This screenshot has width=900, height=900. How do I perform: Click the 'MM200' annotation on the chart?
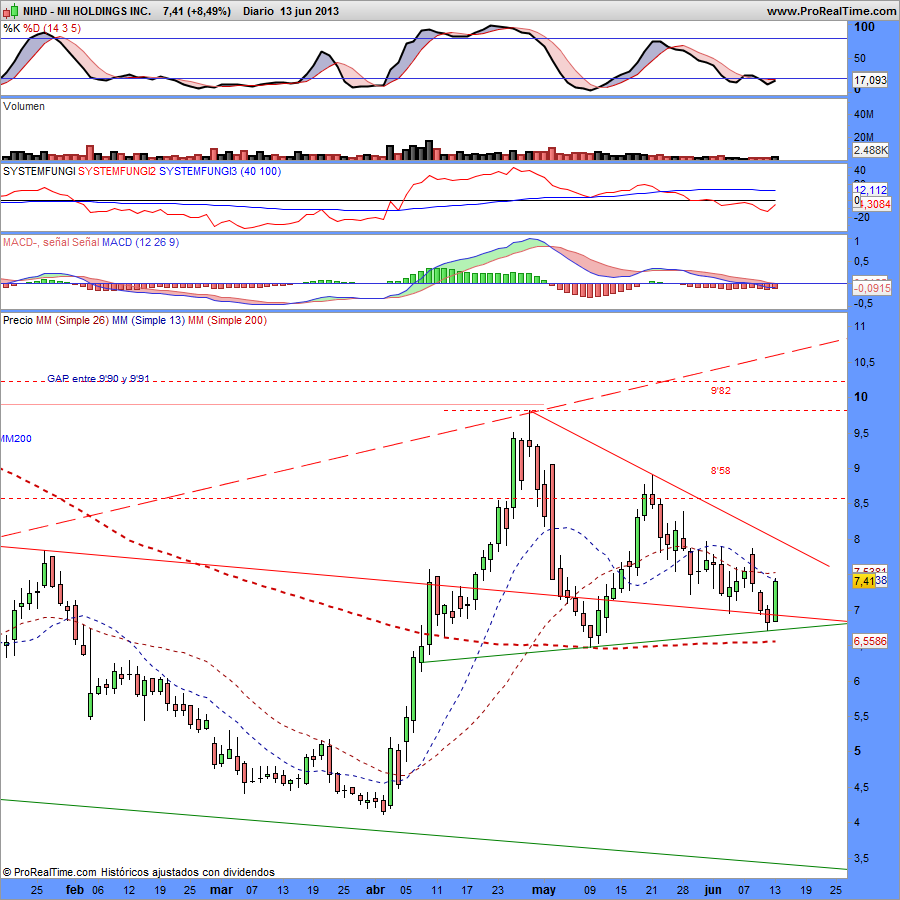click(x=16, y=439)
